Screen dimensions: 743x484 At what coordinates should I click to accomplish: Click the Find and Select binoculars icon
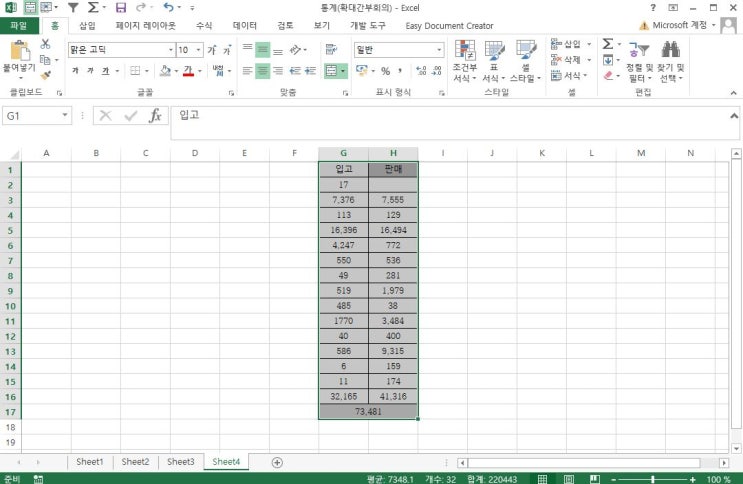tap(671, 49)
